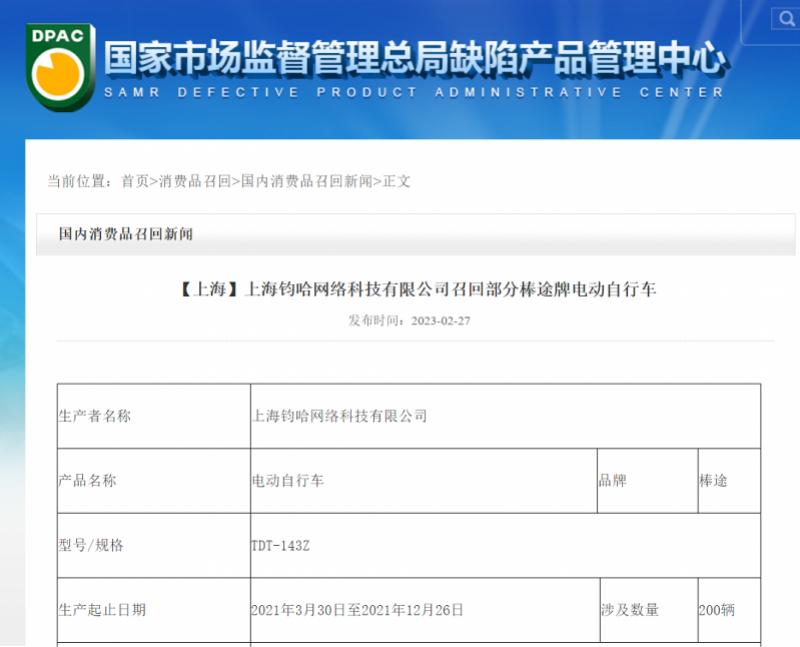Click the publish date 2023-02-27

(x=441, y=321)
